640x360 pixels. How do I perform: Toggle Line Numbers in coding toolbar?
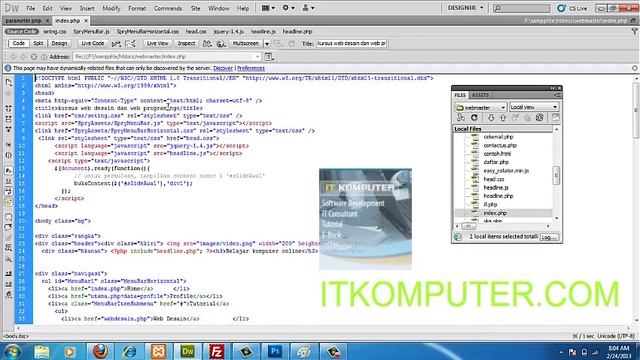click(x=9, y=170)
